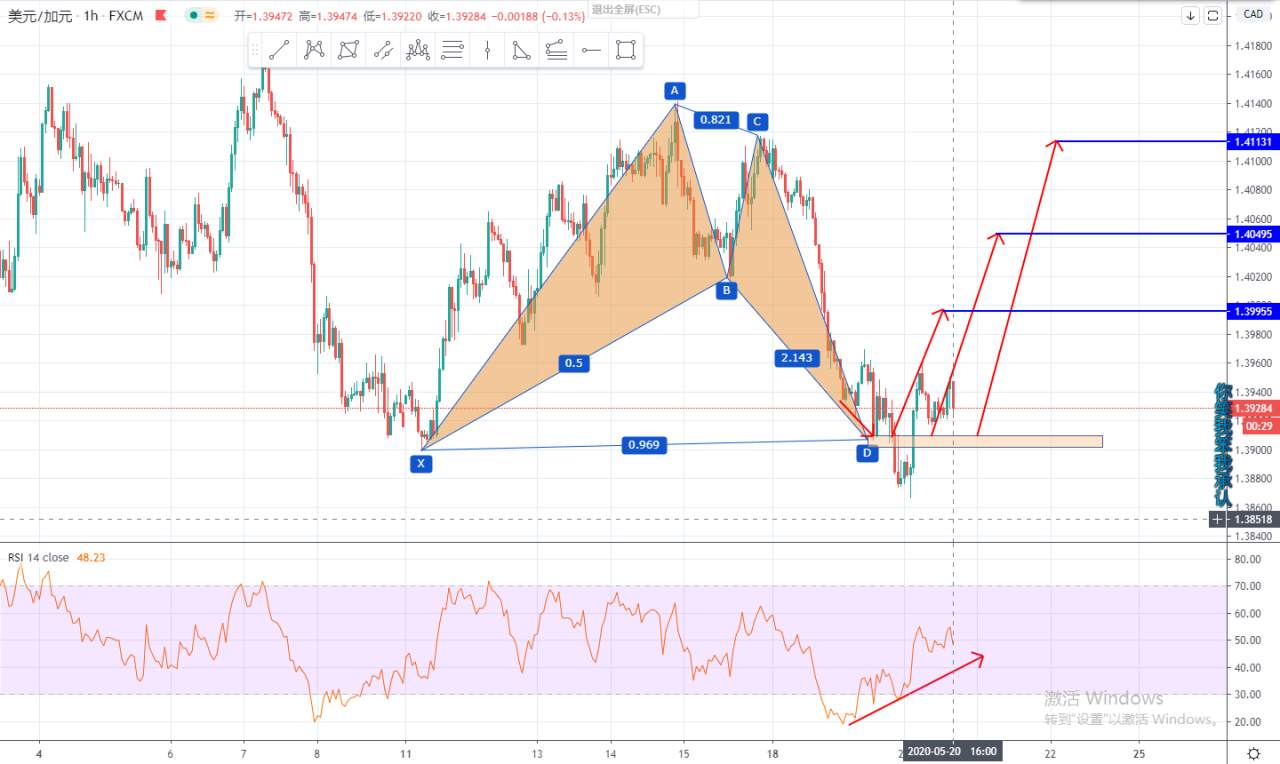Click date 18 on the time axis

[x=772, y=752]
